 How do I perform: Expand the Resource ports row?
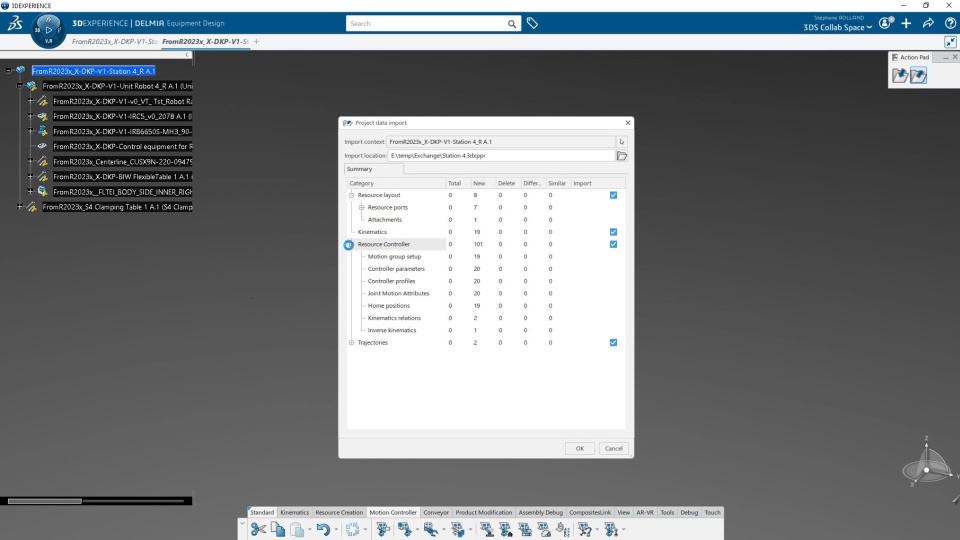pyautogui.click(x=361, y=207)
